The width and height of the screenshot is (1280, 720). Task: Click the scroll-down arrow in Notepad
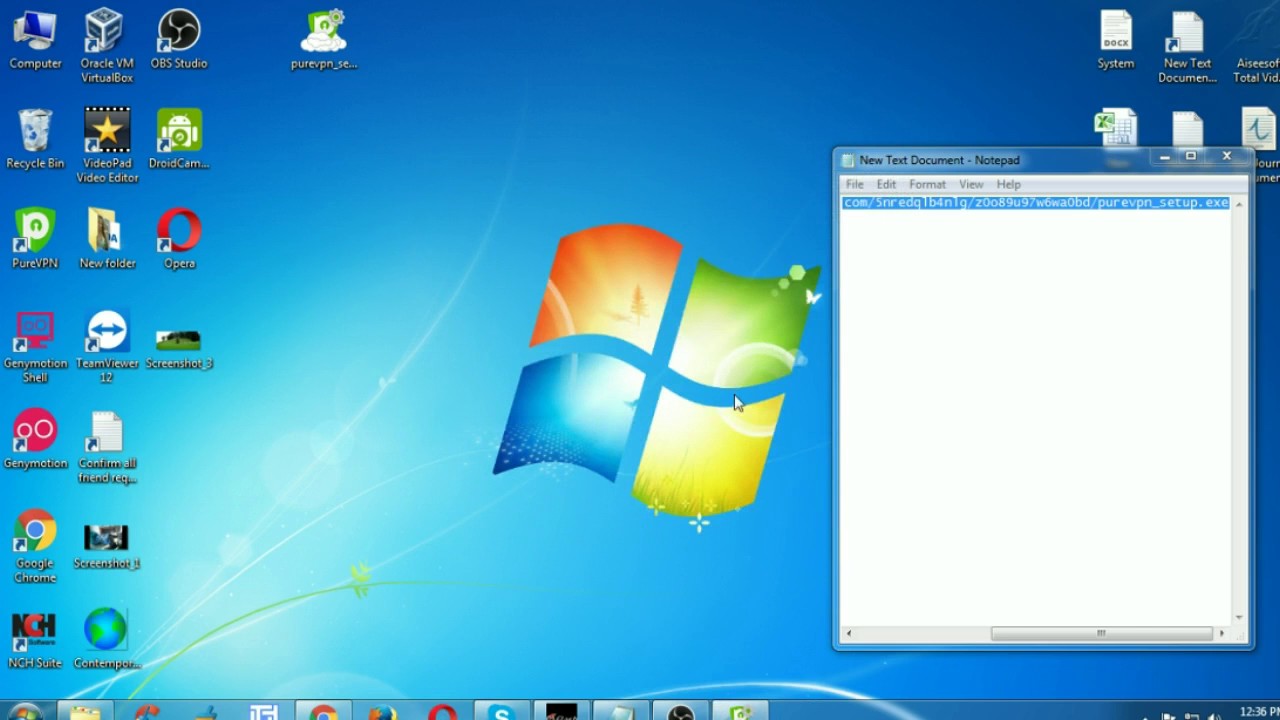(1239, 617)
